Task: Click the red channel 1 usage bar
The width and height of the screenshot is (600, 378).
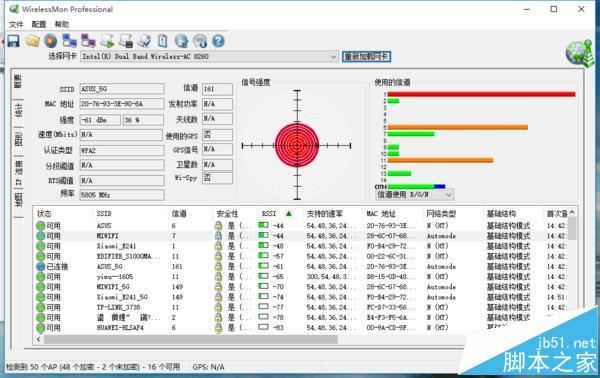Action: 481,94
